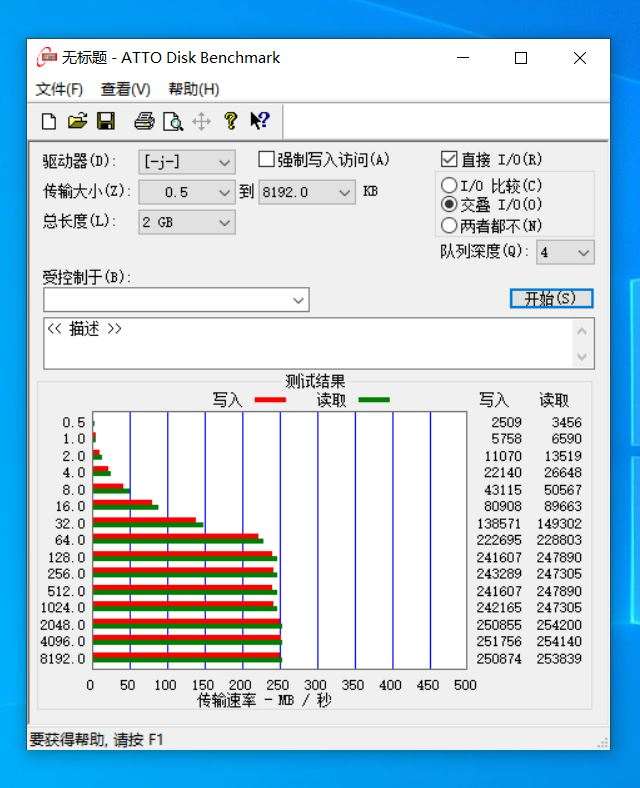Open the 帮助(H) menu

coord(194,89)
